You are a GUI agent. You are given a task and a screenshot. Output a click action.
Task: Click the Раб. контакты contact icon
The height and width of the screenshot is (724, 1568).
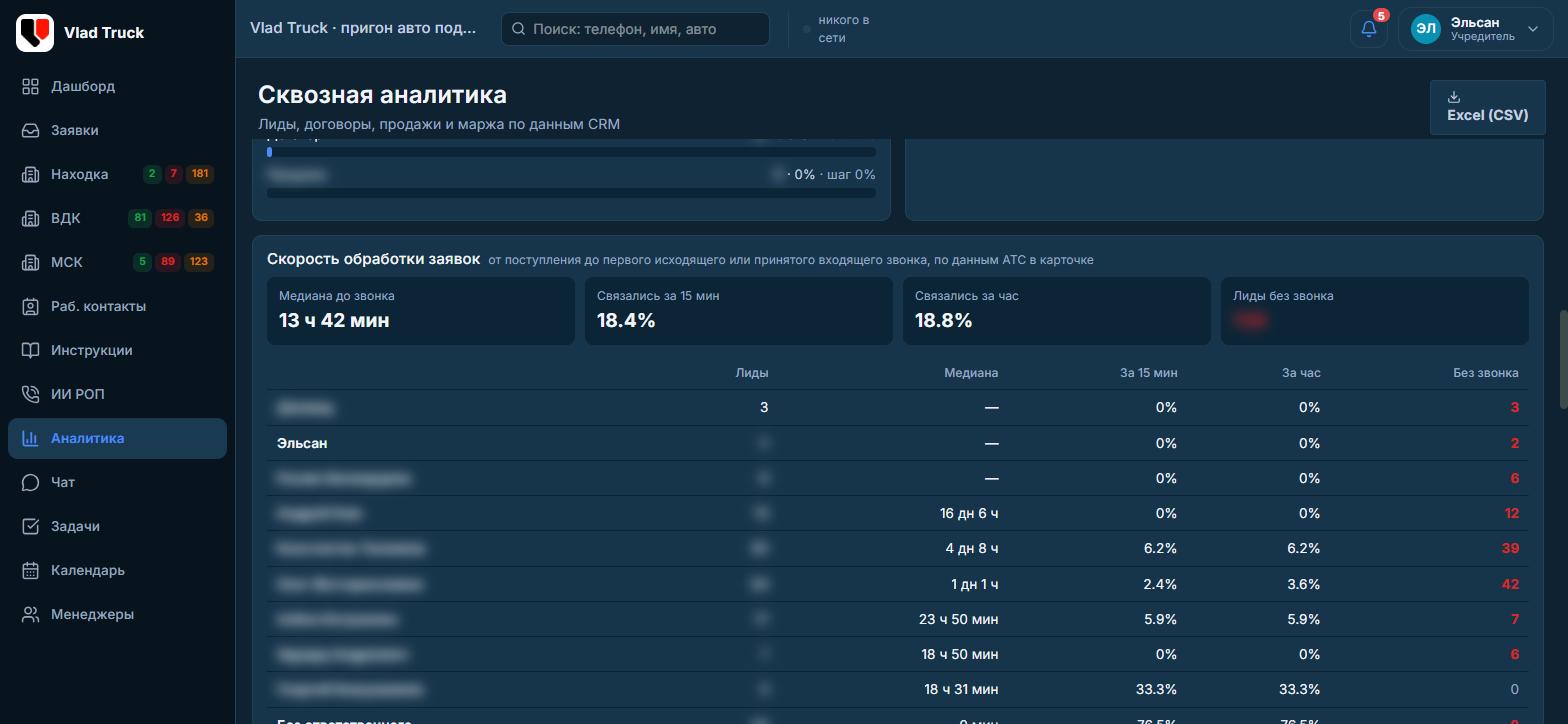coord(31,307)
